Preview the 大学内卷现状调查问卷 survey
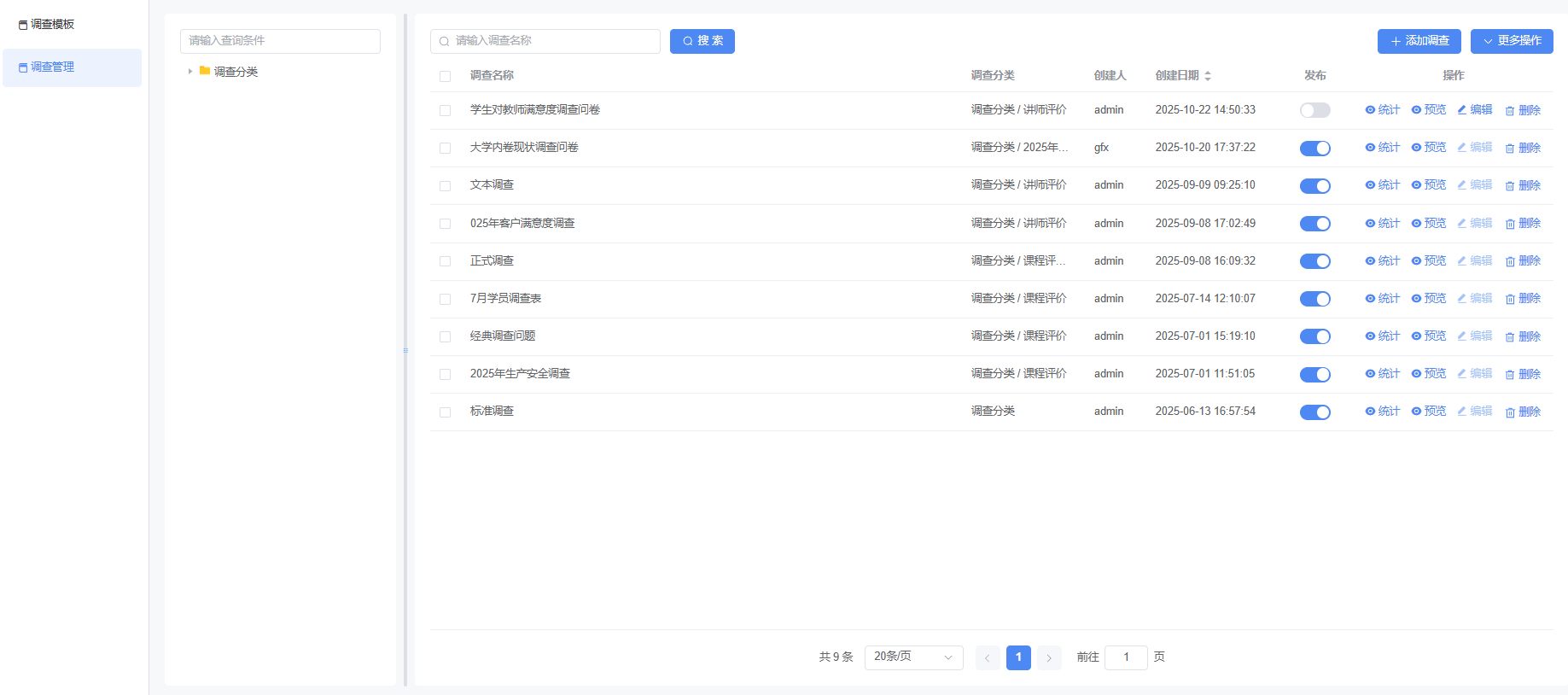 (x=1428, y=148)
